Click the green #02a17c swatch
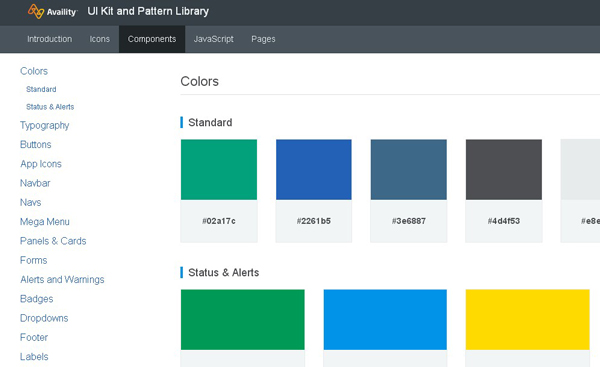The width and height of the screenshot is (600, 367). 219,170
